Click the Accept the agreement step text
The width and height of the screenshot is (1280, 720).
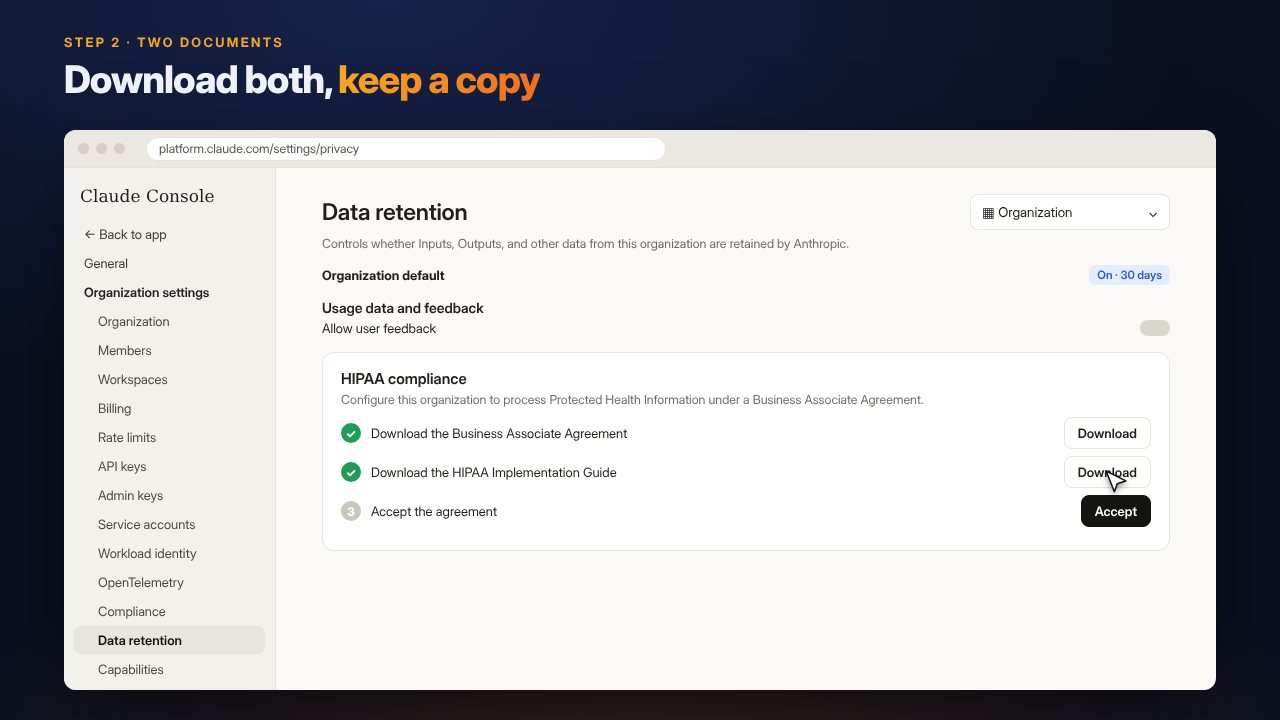[434, 511]
